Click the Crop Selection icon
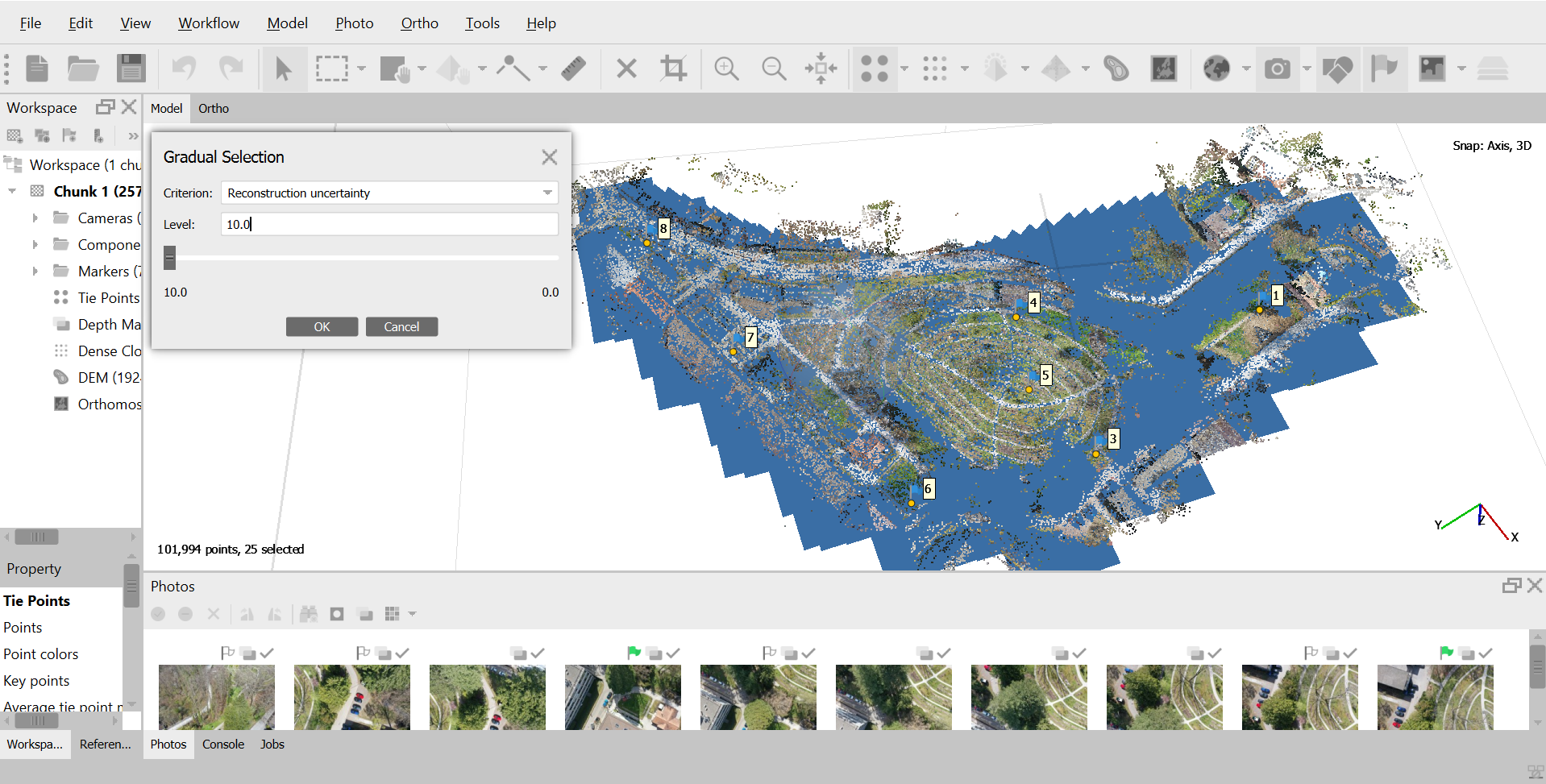Image resolution: width=1546 pixels, height=784 pixels. pos(673,69)
